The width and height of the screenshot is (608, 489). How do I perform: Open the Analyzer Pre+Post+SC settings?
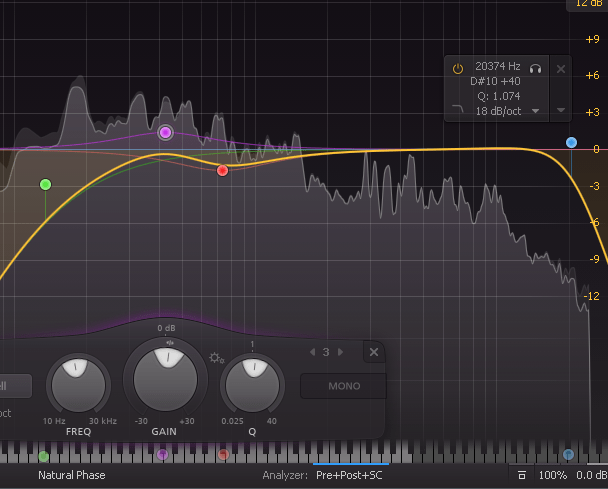tap(349, 475)
